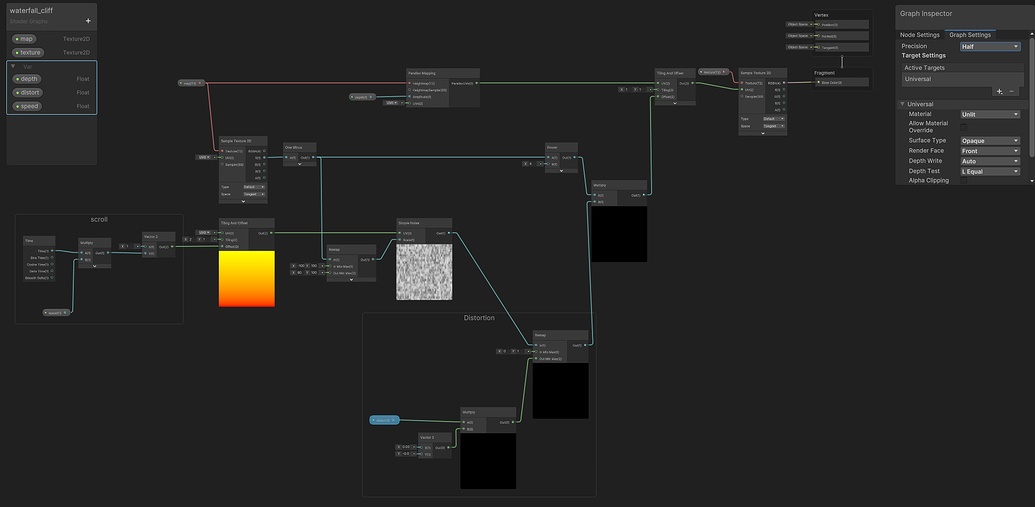Viewport: 1035px width, 507px height.
Task: Enable Allow Material Override checkbox
Action: (x=964, y=128)
